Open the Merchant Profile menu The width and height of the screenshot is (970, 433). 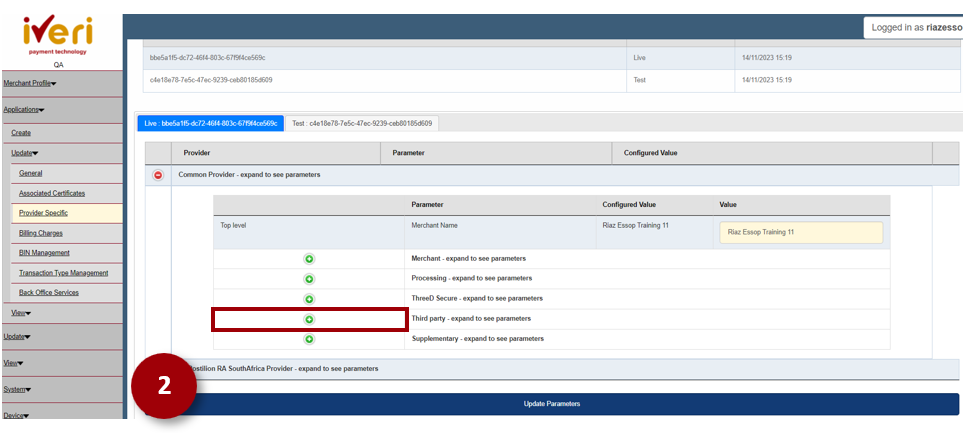pos(30,83)
